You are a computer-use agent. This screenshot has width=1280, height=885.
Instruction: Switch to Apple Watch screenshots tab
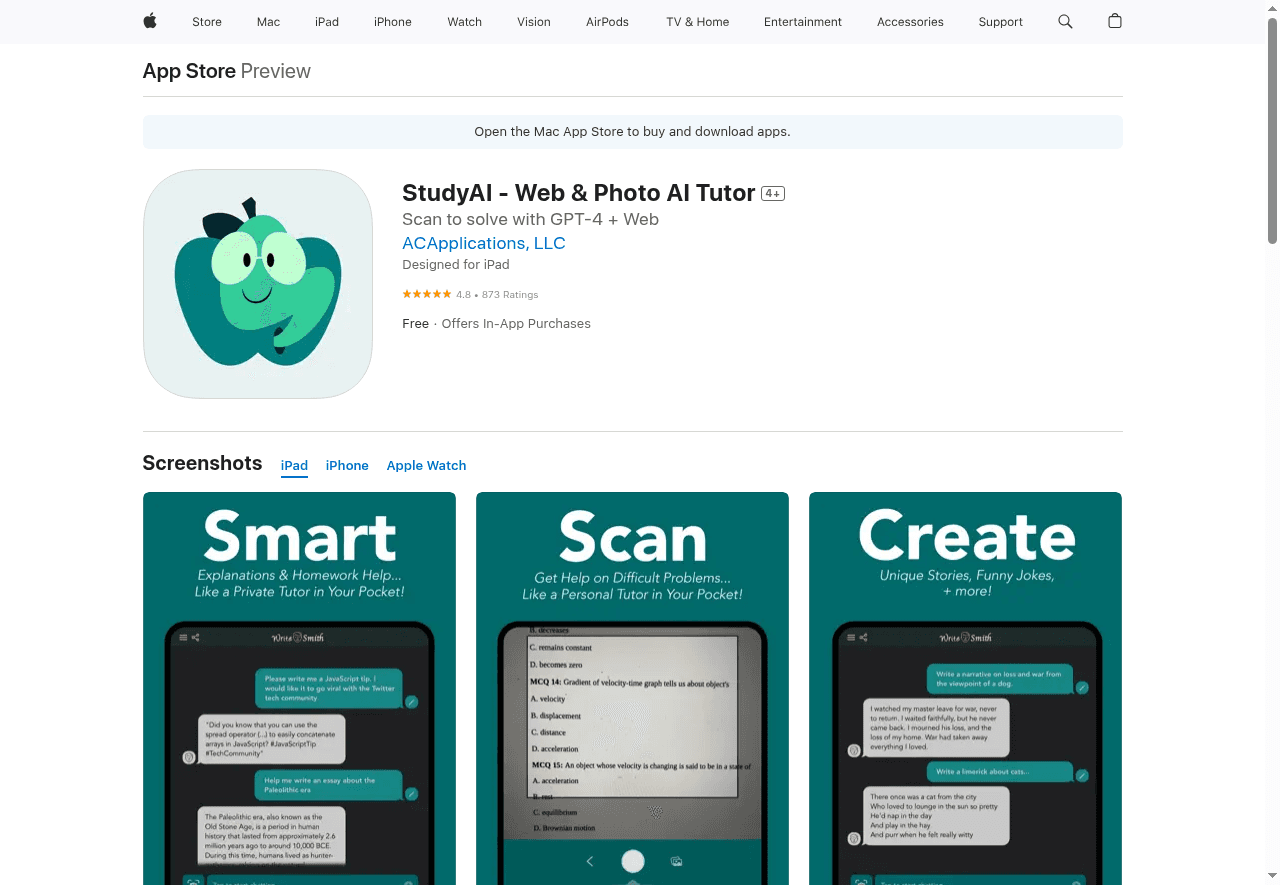click(426, 465)
